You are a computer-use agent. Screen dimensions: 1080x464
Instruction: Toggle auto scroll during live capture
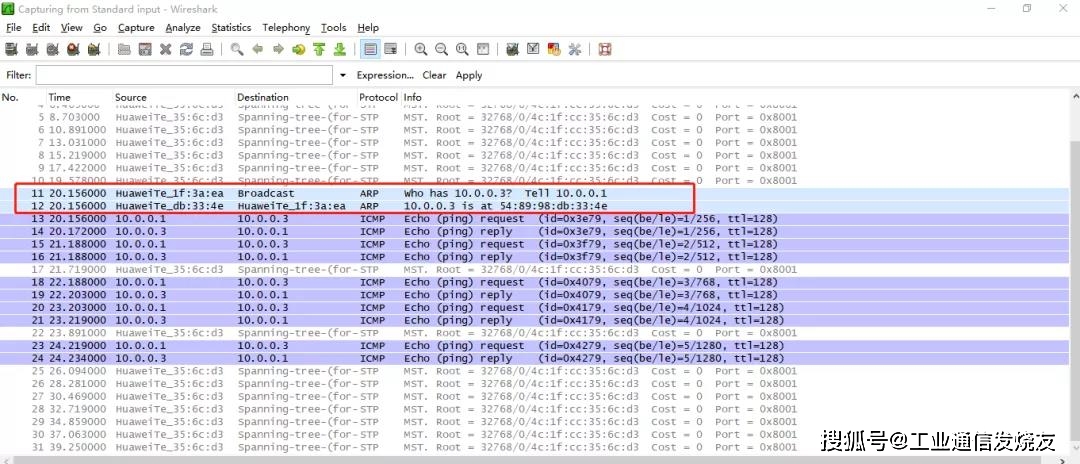[391, 50]
